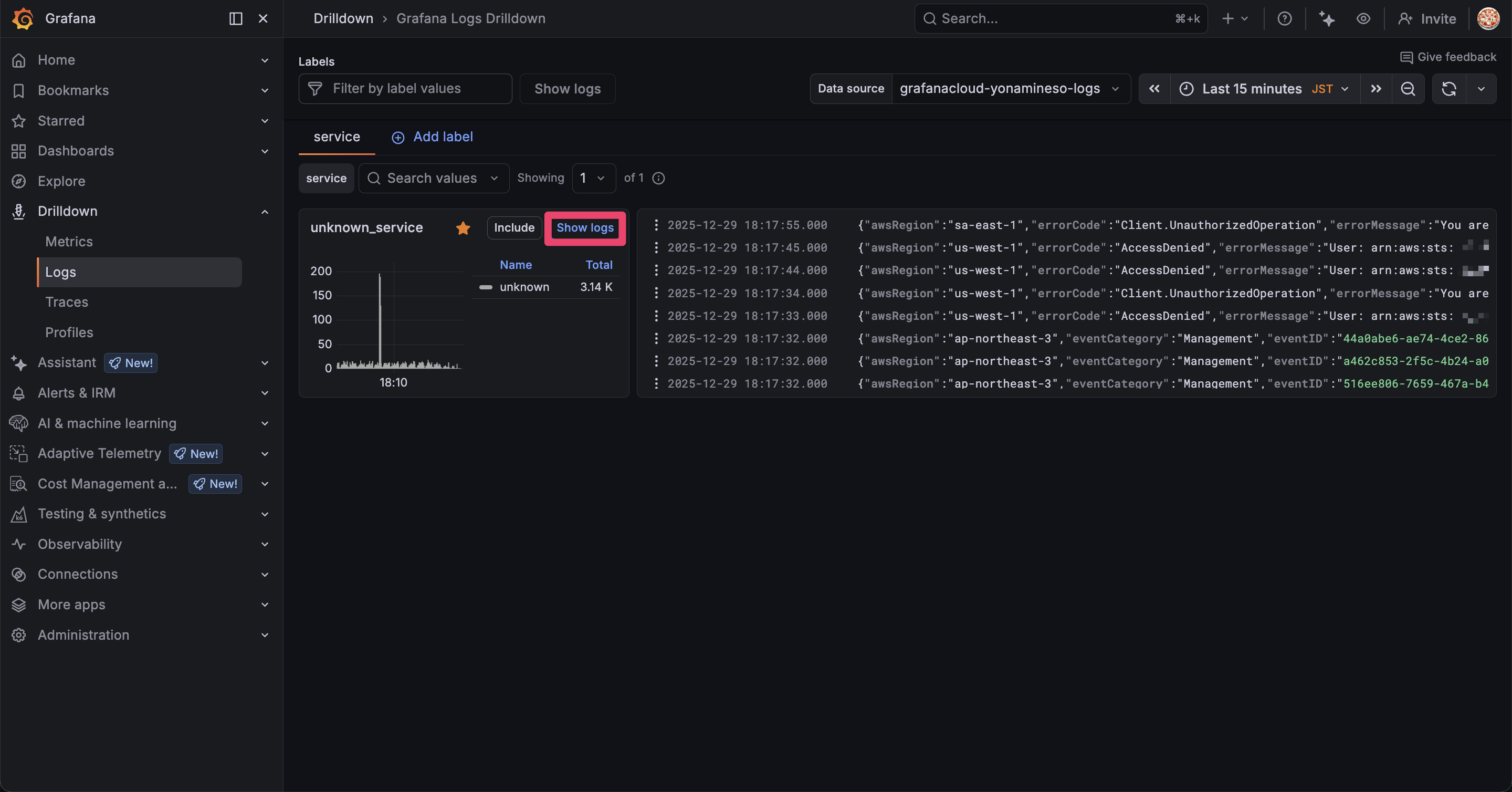Open menu for the first log line
Screen dimensions: 1512x792
(656, 225)
